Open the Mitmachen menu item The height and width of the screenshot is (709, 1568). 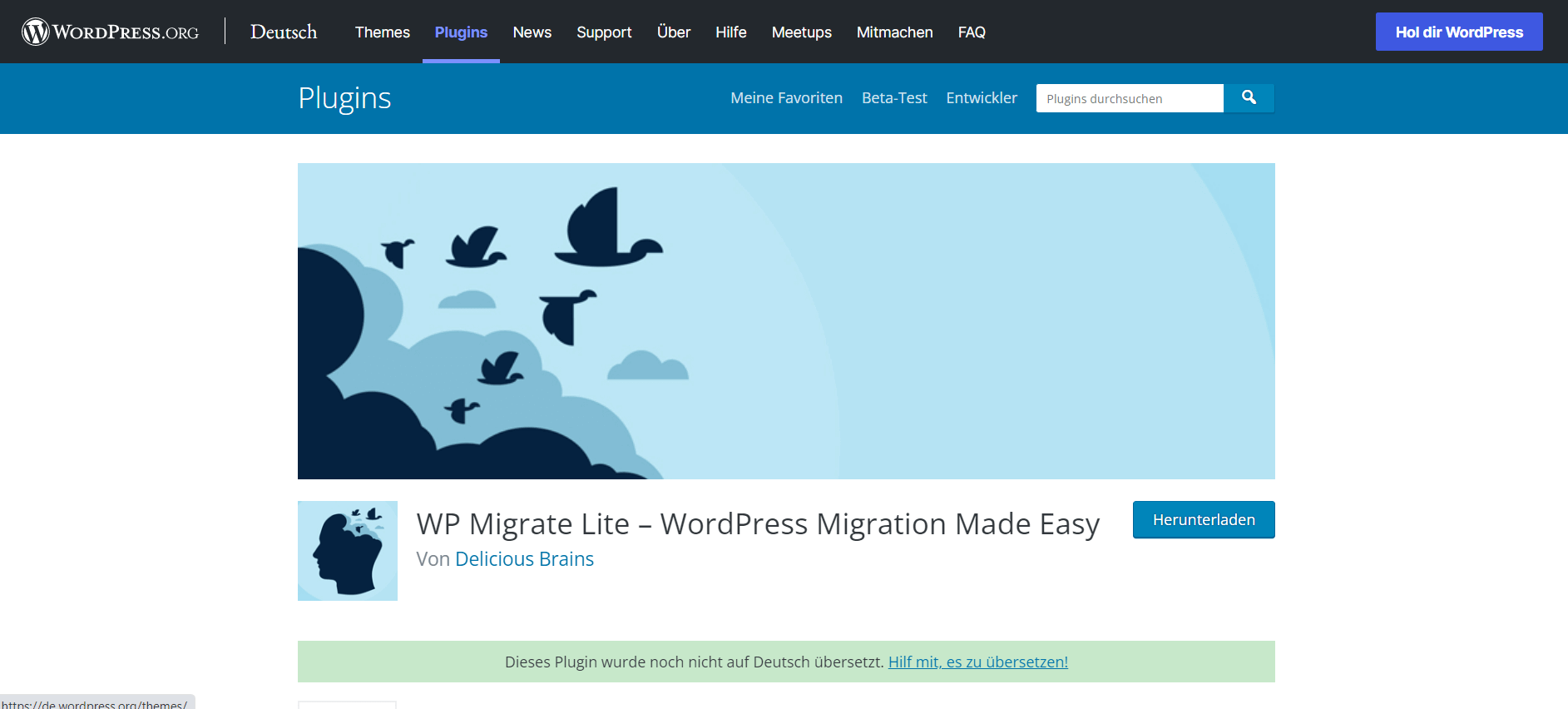(895, 32)
